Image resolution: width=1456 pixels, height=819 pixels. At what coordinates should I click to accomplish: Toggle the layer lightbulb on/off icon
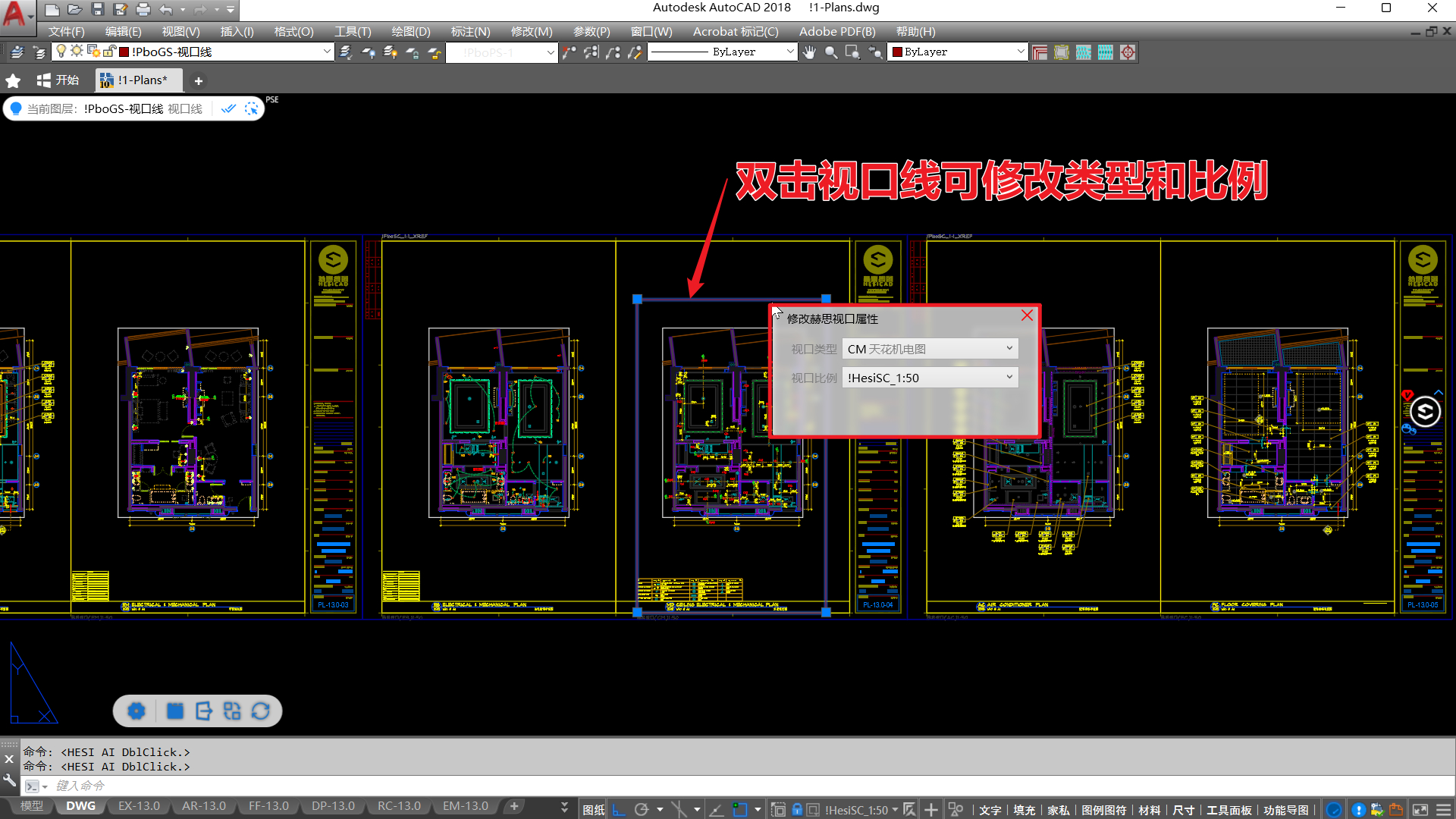pyautogui.click(x=61, y=52)
